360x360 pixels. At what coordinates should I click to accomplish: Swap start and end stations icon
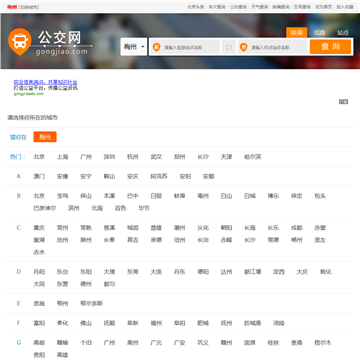click(229, 47)
